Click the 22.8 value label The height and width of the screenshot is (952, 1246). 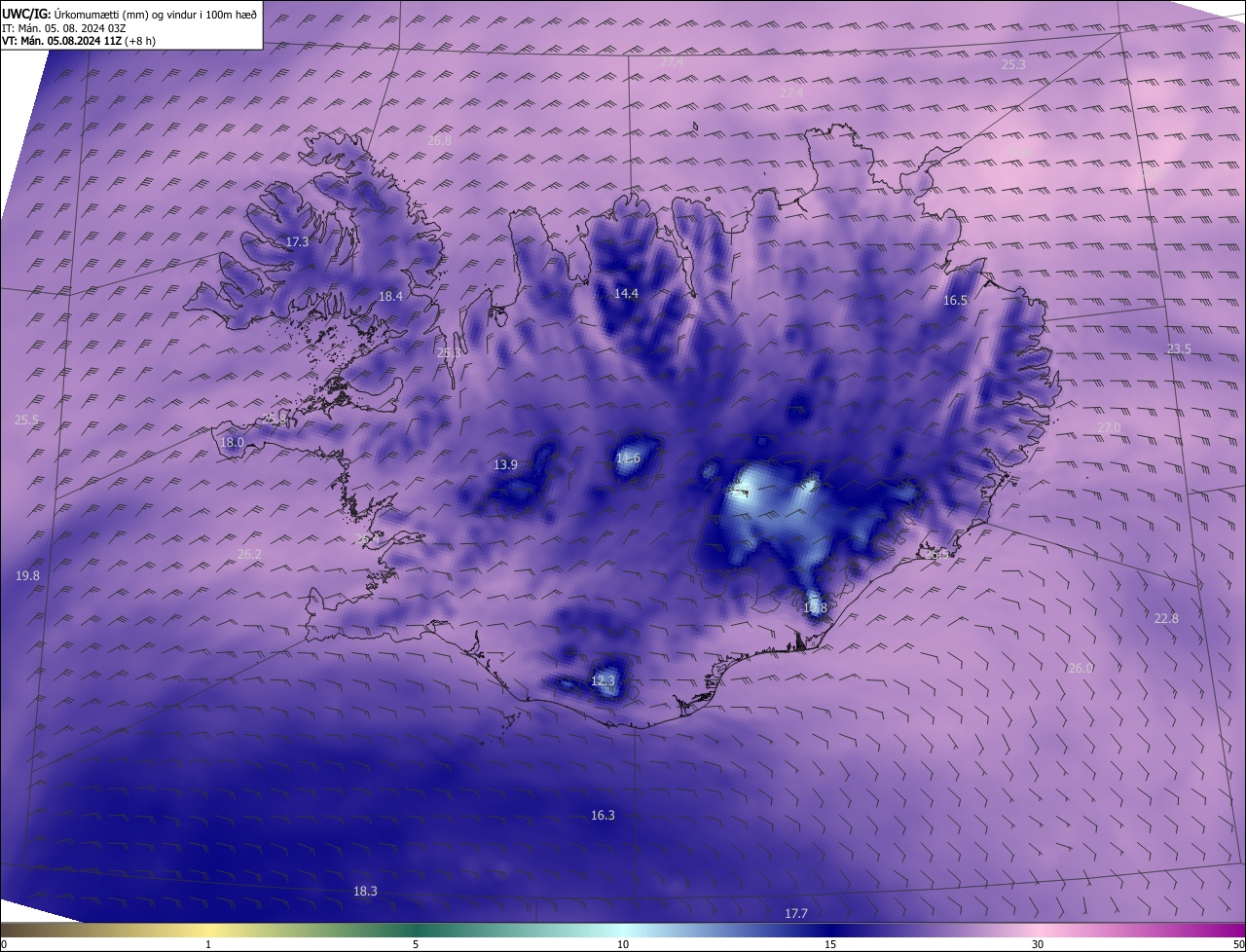click(1165, 618)
